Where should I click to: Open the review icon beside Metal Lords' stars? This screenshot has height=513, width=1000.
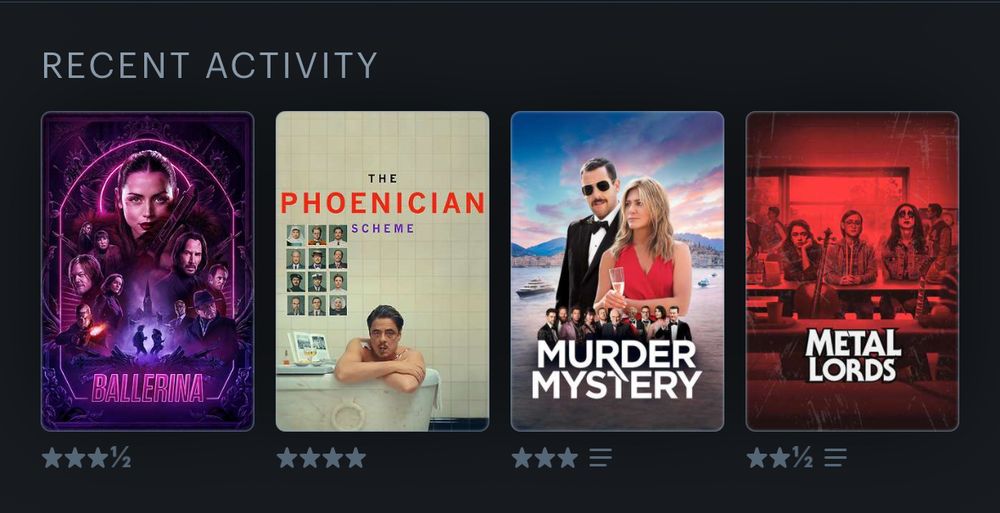(x=835, y=457)
